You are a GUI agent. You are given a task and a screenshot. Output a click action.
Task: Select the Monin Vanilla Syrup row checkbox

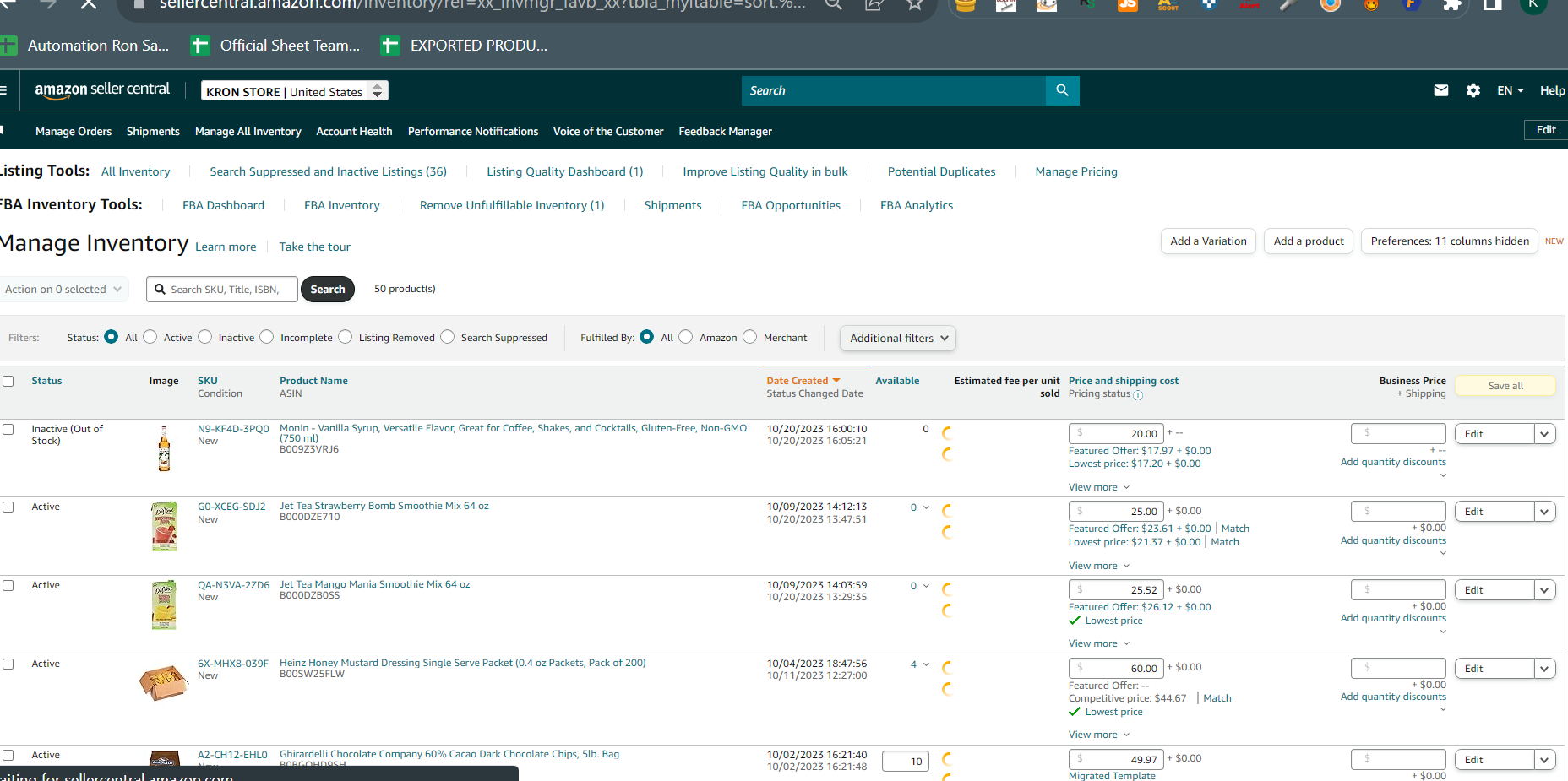pos(8,429)
